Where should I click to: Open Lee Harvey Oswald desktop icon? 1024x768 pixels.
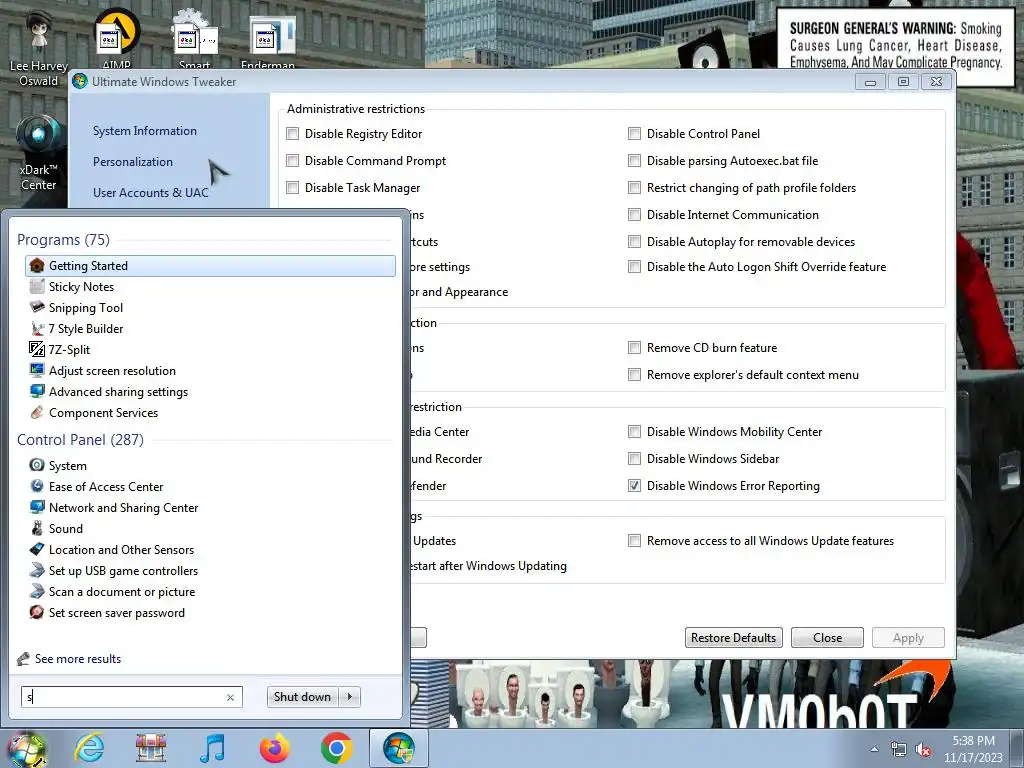coord(39,47)
